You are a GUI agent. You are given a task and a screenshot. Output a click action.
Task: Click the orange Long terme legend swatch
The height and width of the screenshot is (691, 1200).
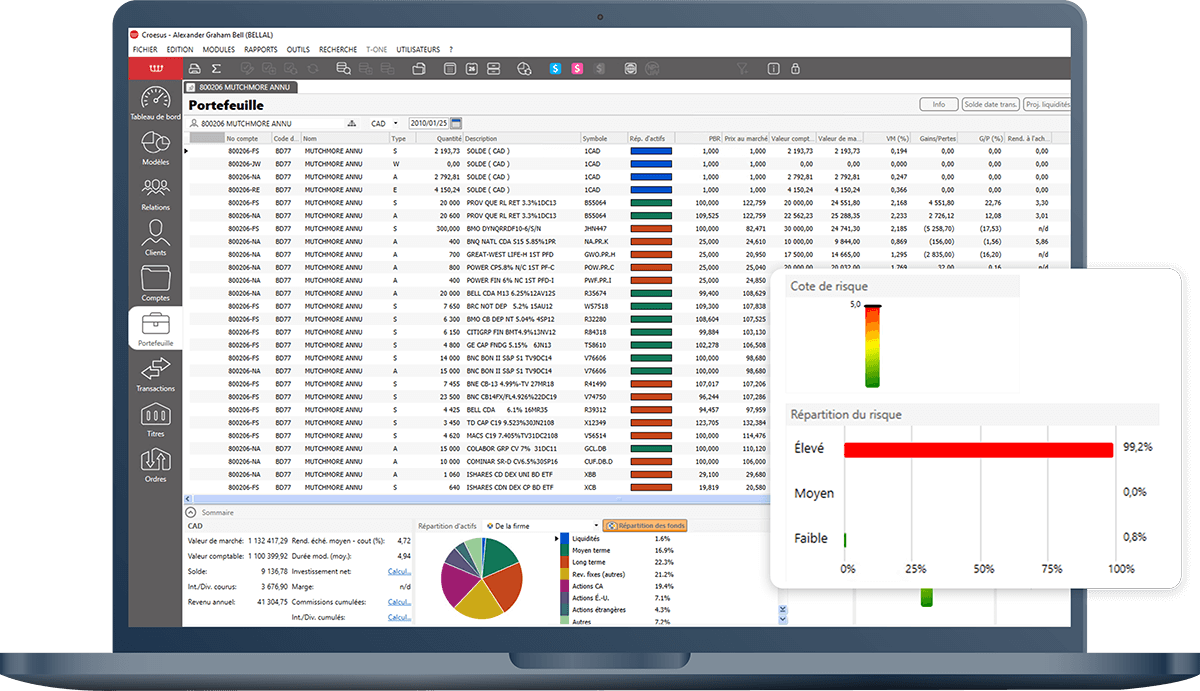tap(564, 562)
